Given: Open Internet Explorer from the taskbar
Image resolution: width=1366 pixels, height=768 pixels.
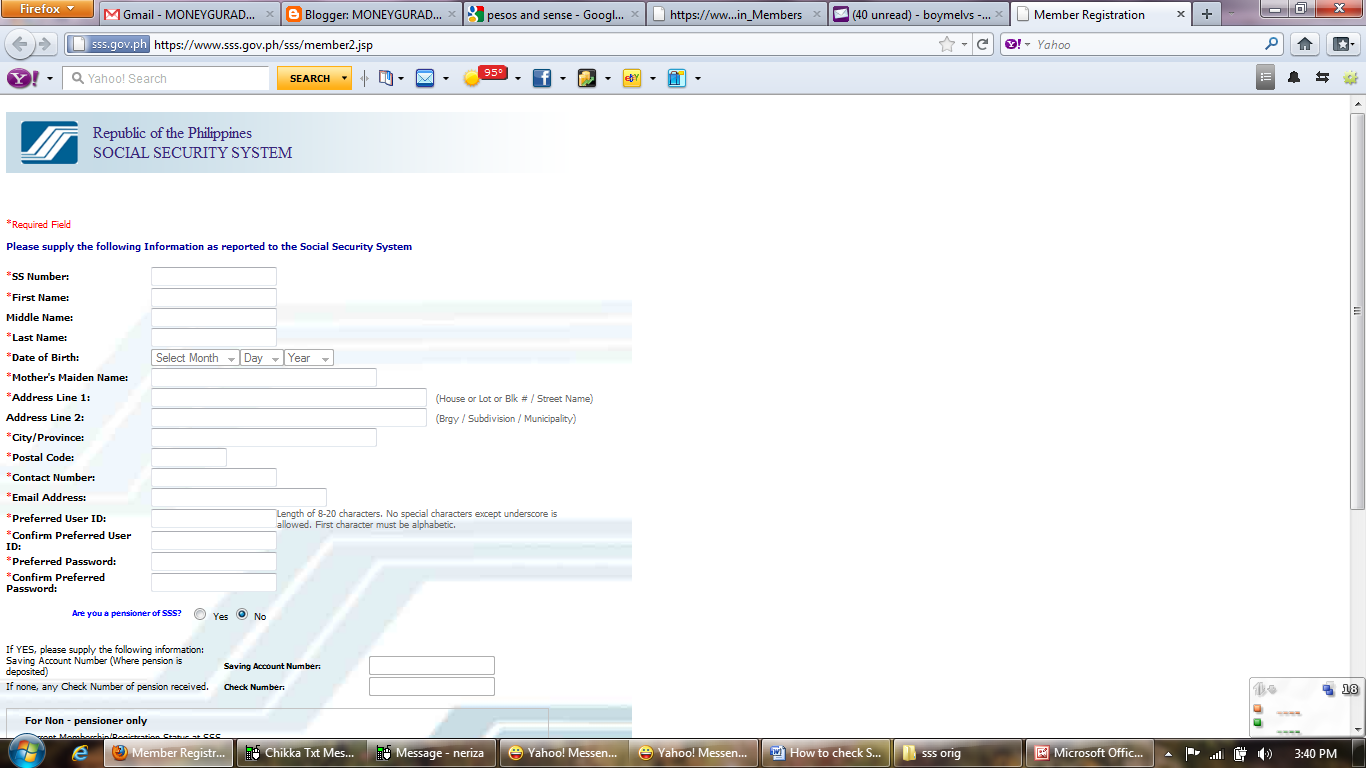Looking at the screenshot, I should click(80, 753).
